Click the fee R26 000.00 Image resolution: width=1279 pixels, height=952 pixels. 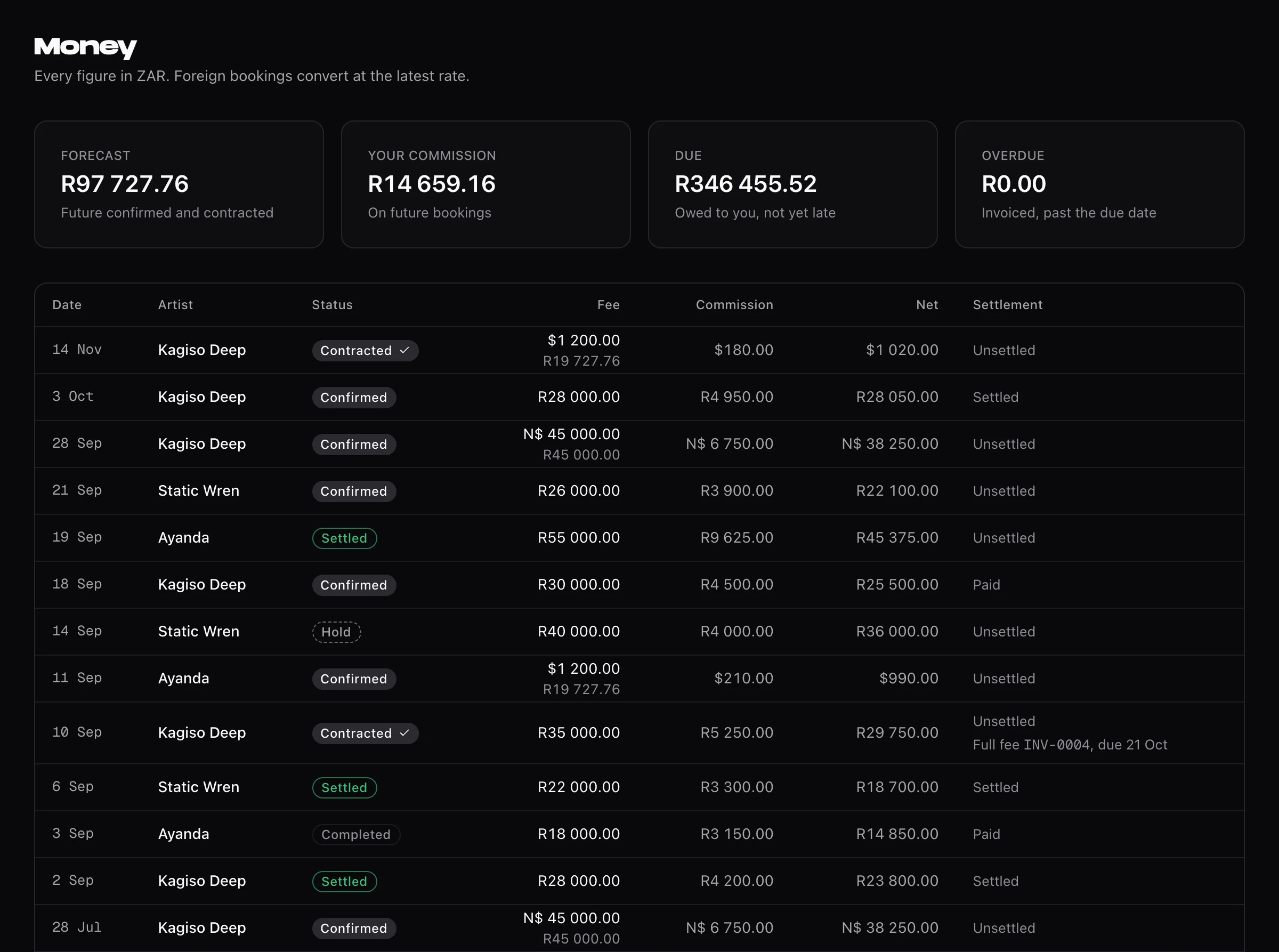tap(578, 491)
